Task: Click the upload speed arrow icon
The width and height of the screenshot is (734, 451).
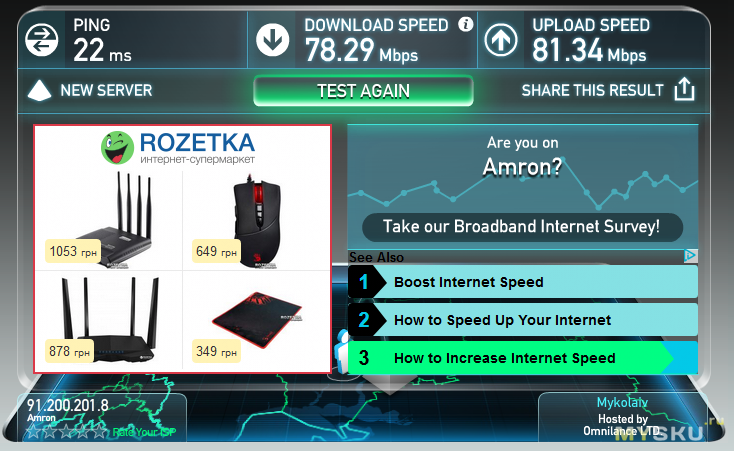Action: (501, 40)
